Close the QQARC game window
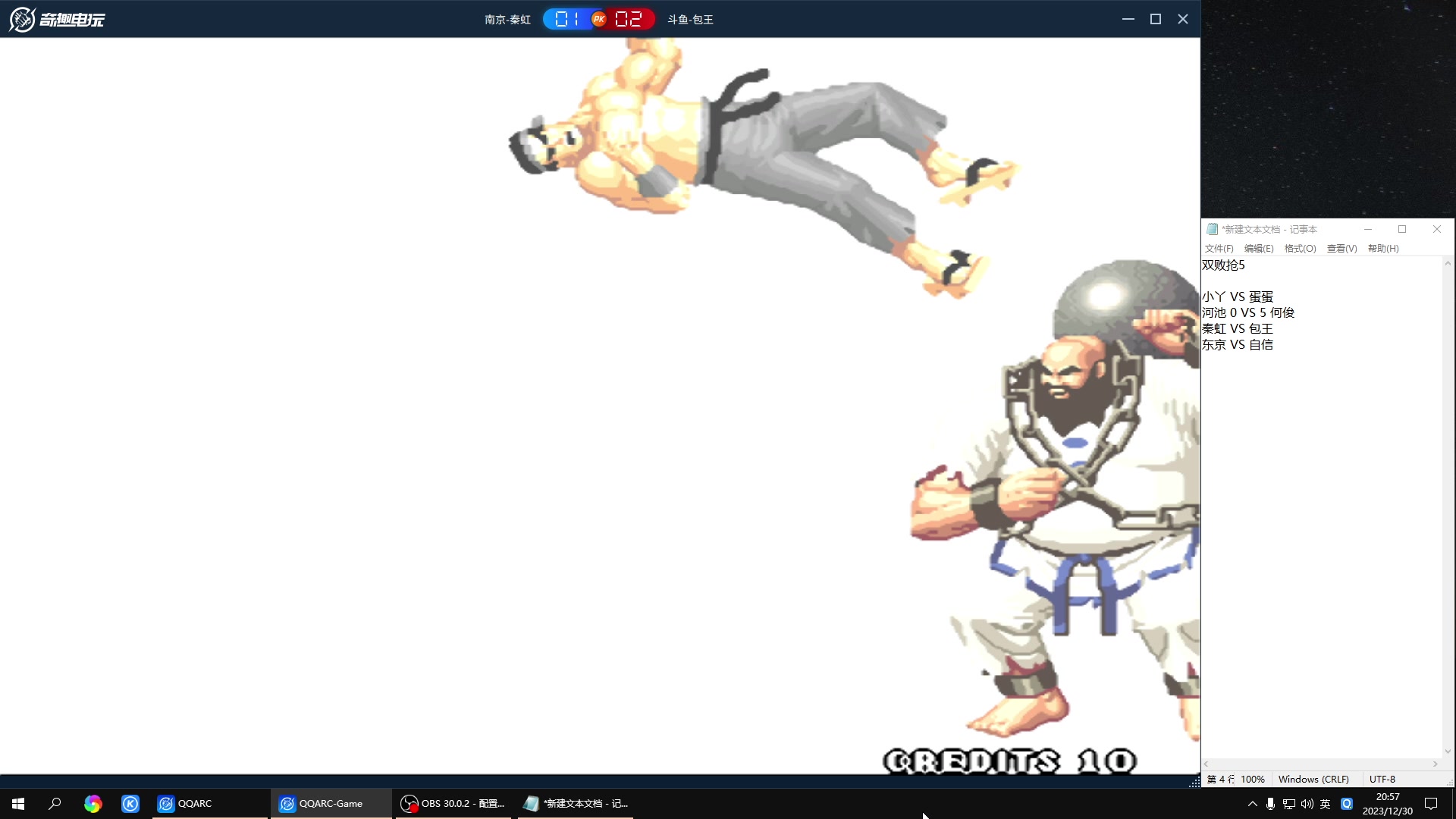1456x819 pixels. pos(1183,19)
